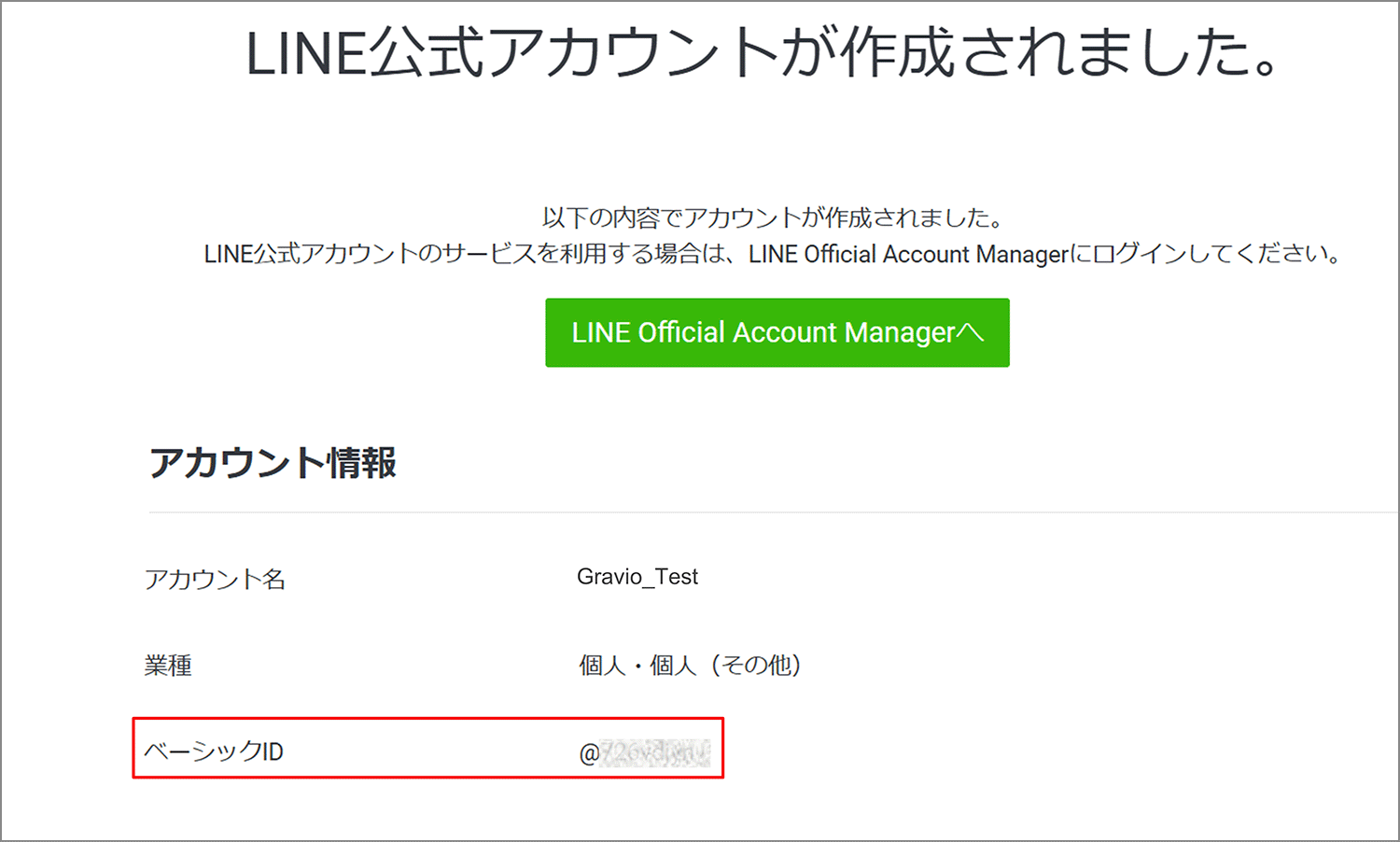Select the account name value Gravio_Test

637,577
